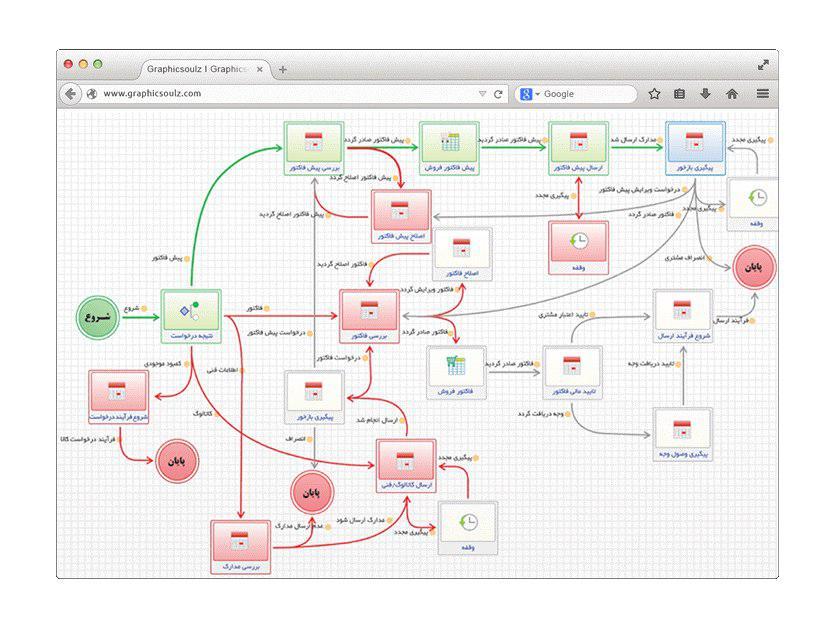Click the edge label "درخواست پیش فاکتور"

[277, 333]
